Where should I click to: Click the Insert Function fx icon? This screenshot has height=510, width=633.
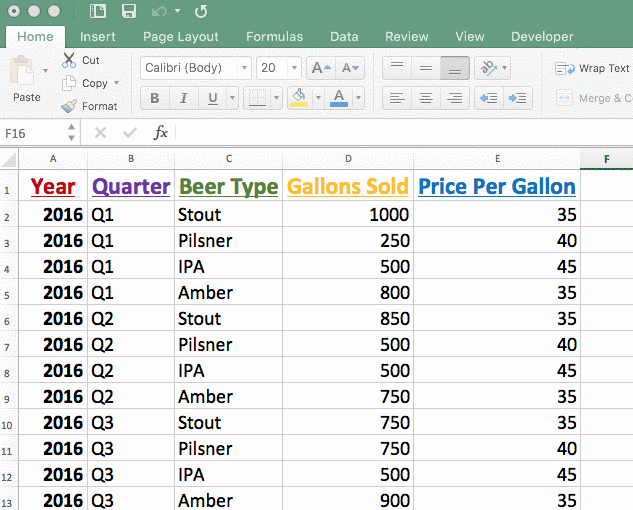click(160, 133)
